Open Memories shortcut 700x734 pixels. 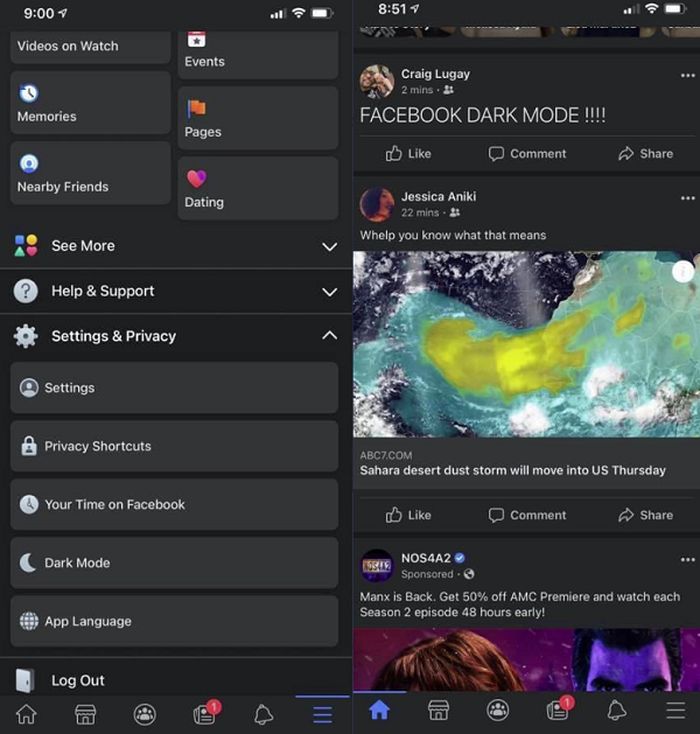click(90, 103)
